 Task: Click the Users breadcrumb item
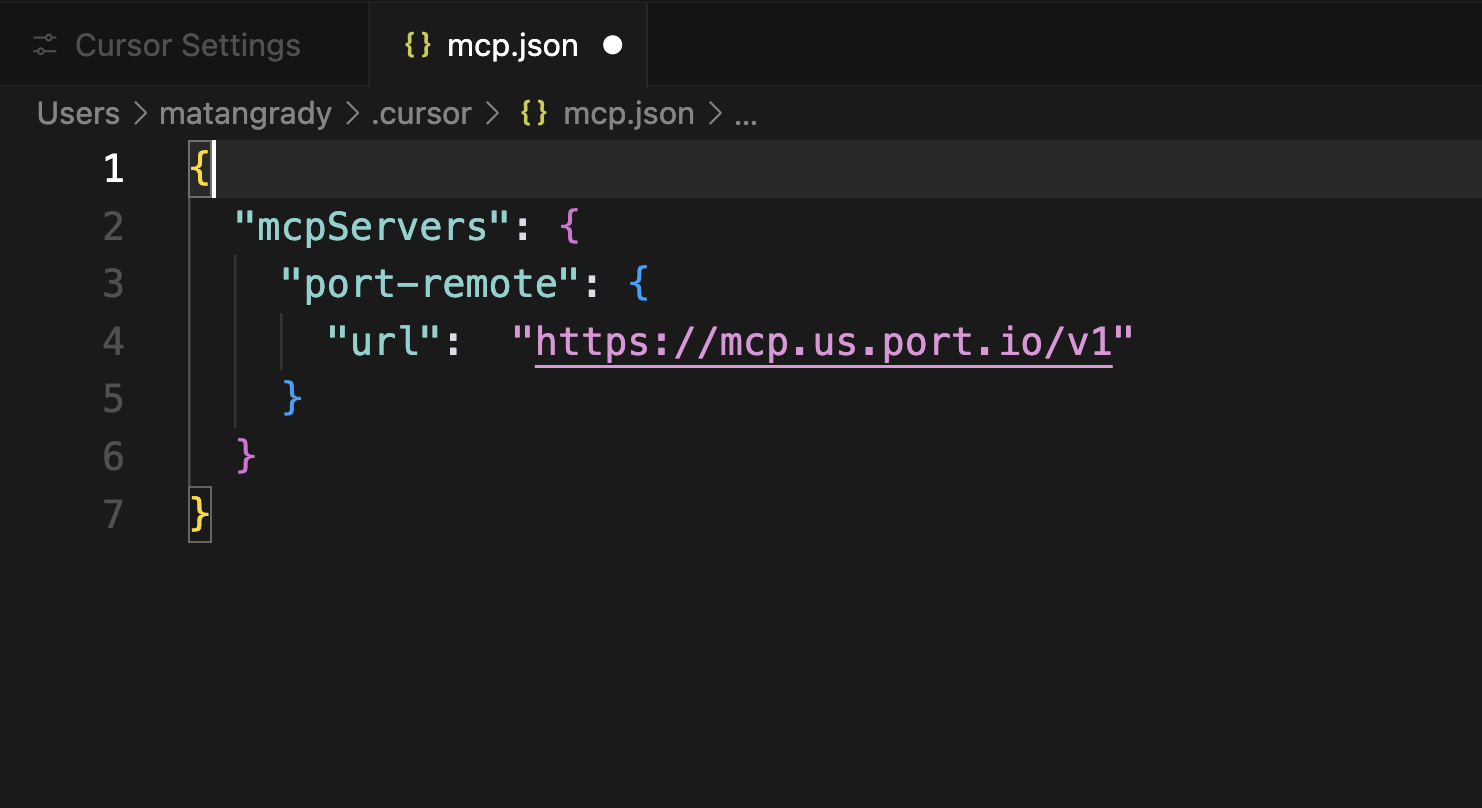[77, 113]
